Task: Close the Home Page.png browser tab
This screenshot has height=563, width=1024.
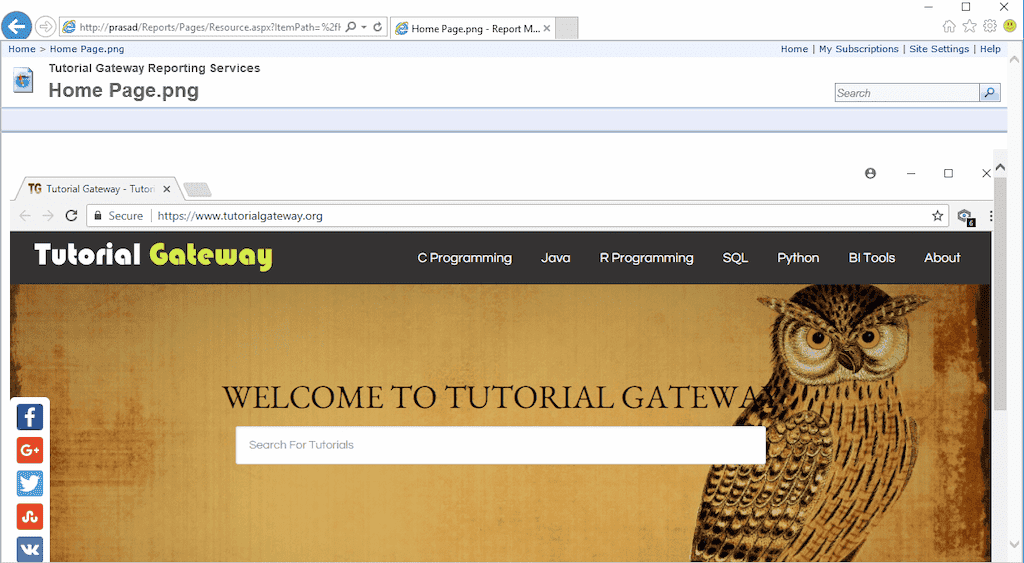Action: pyautogui.click(x=547, y=28)
